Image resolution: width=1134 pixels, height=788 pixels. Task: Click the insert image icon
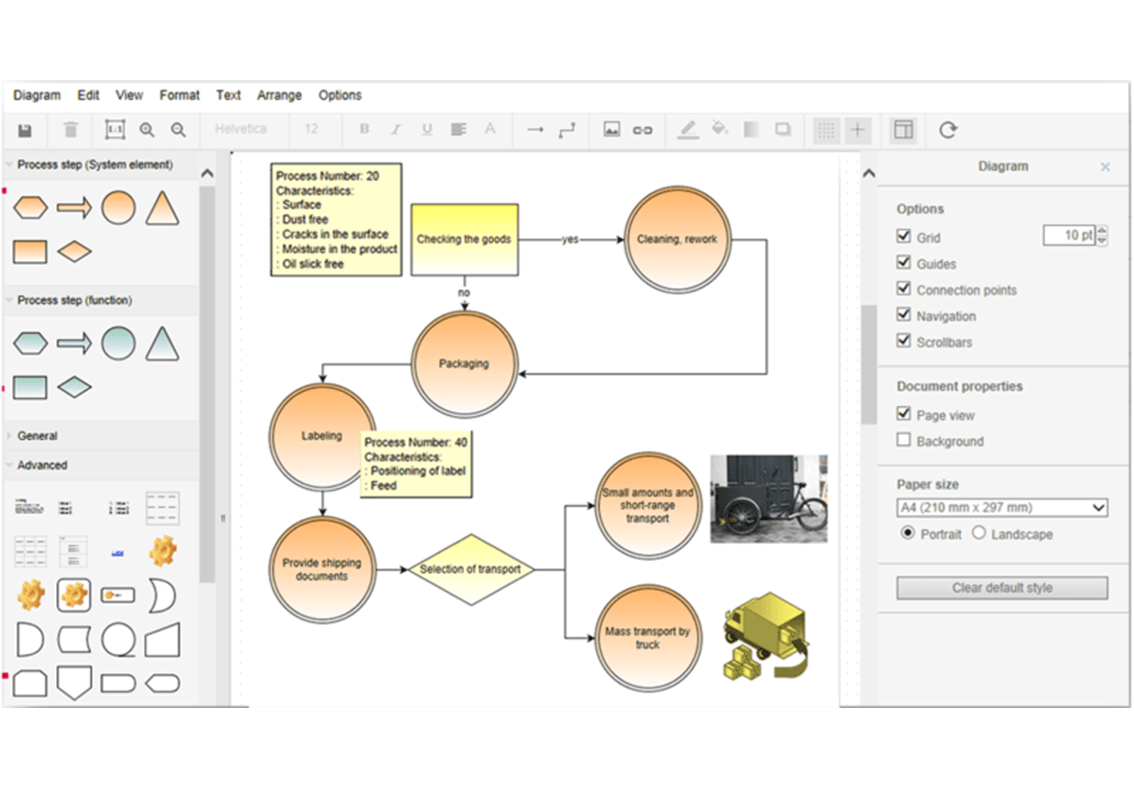pyautogui.click(x=612, y=130)
